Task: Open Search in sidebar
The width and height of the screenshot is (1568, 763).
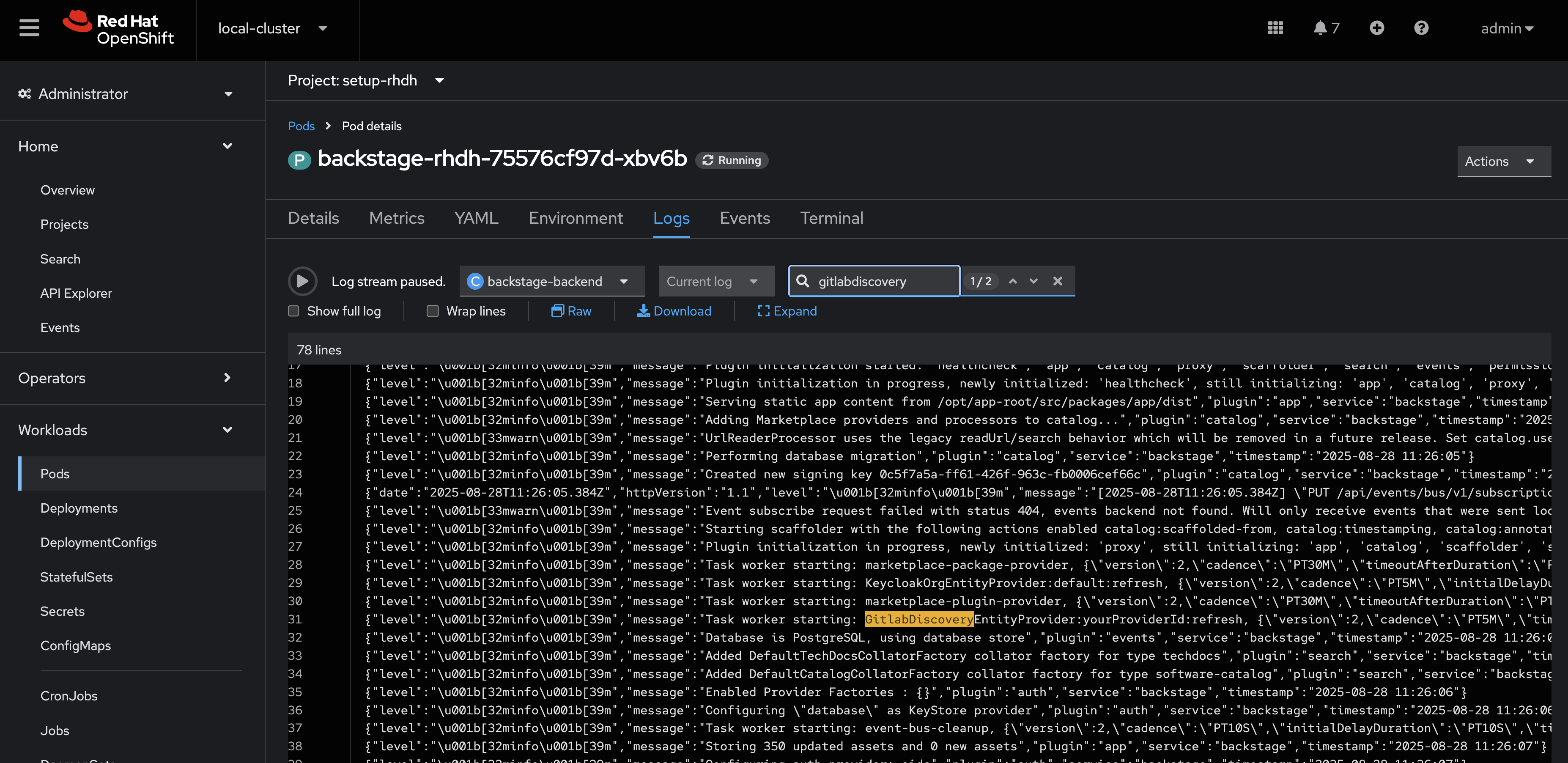Action: pos(60,259)
